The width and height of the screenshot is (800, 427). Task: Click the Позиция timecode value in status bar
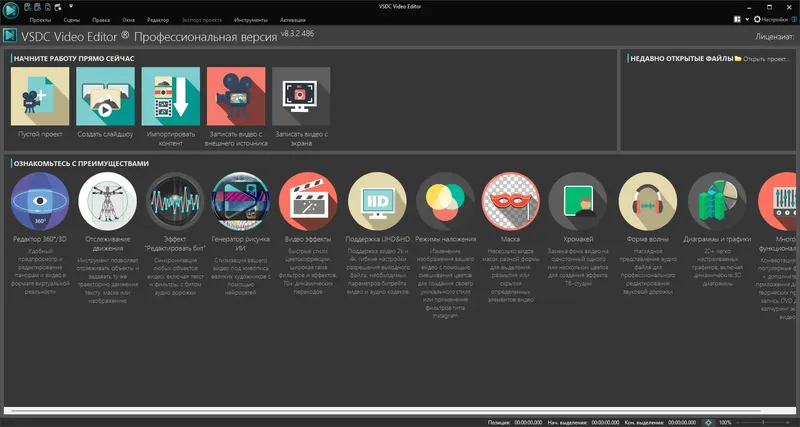click(x=528, y=422)
